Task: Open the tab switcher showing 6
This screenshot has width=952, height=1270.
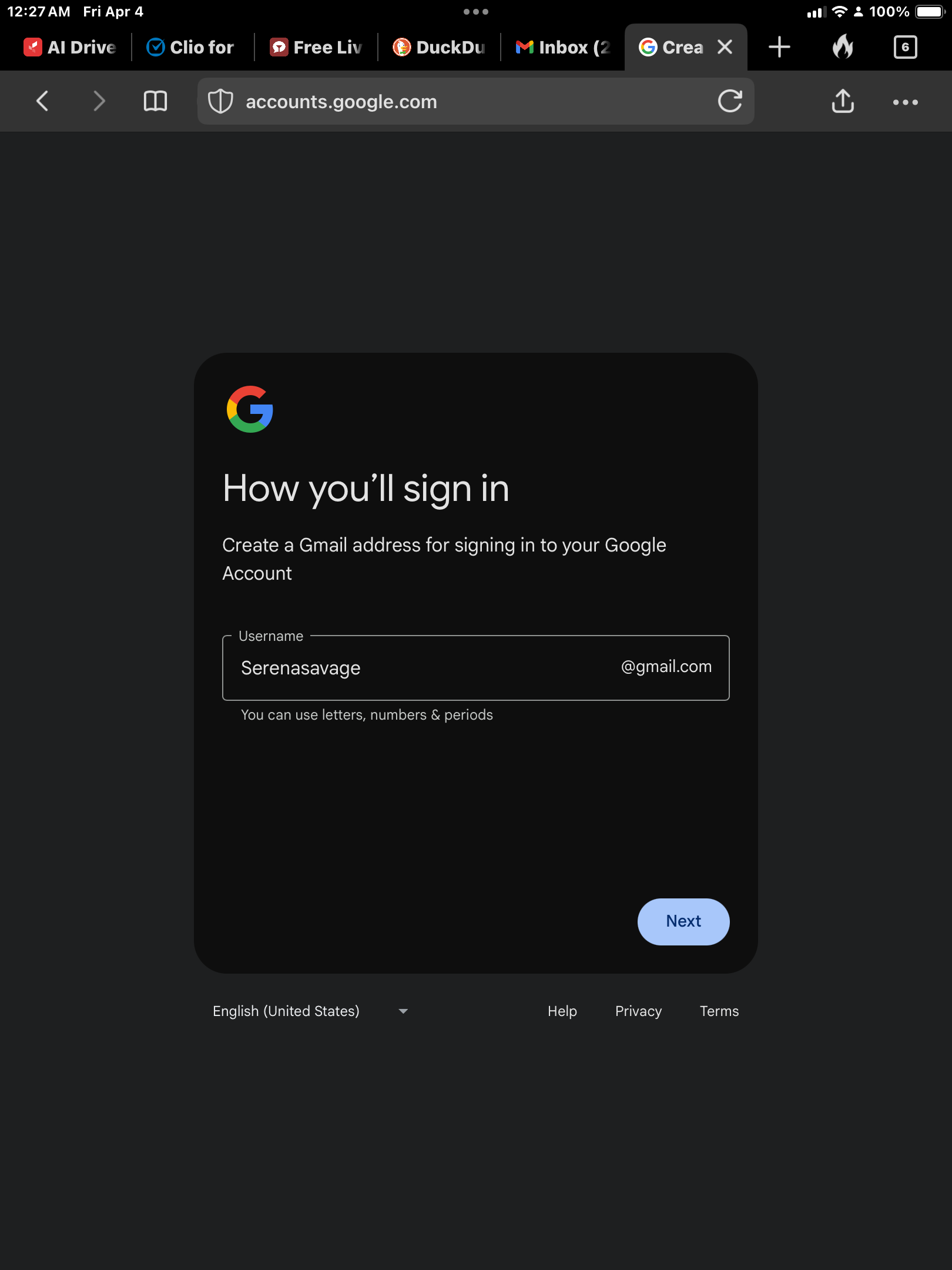Action: tap(905, 46)
